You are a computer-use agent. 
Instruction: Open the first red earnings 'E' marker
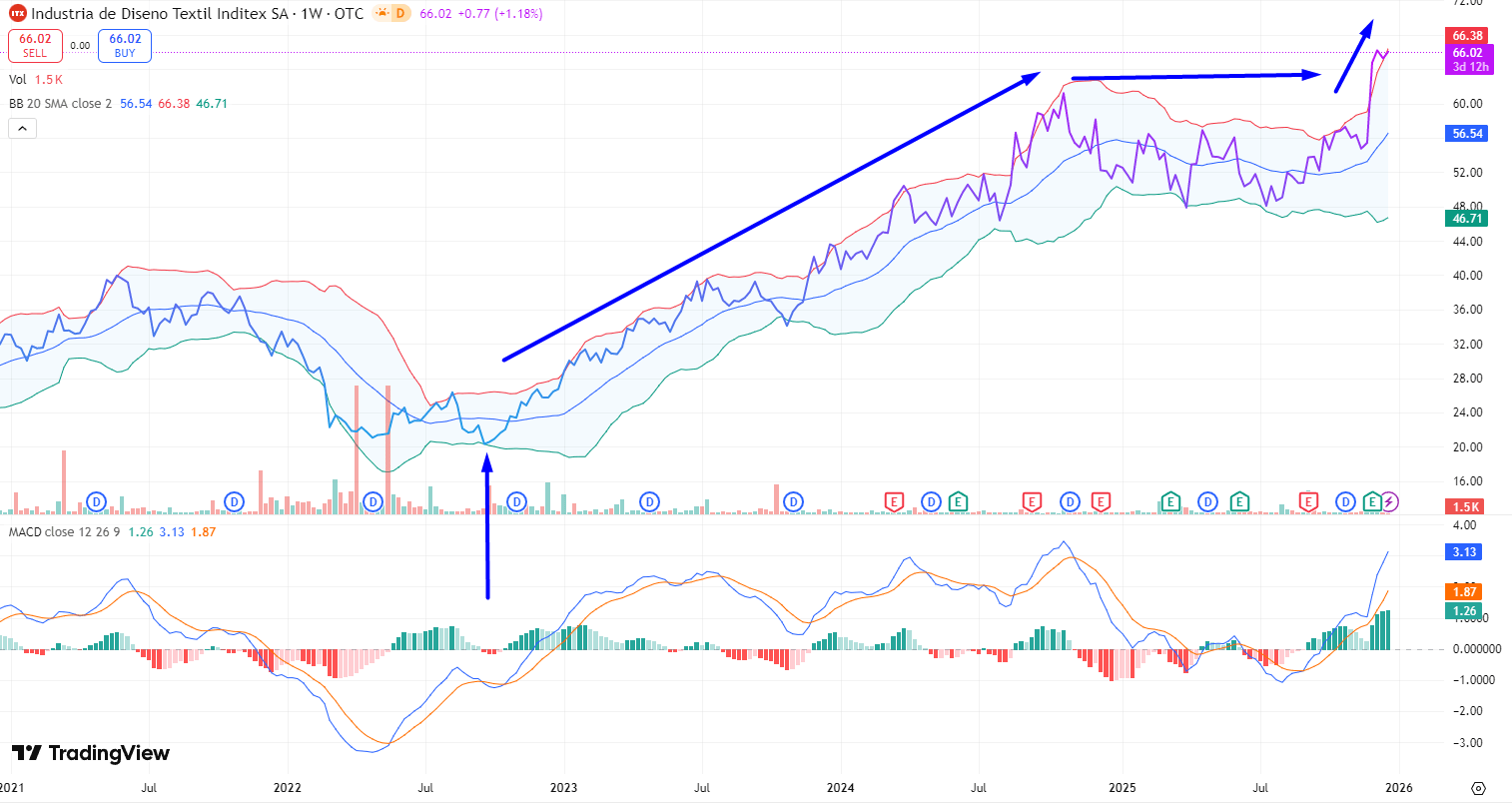(894, 501)
